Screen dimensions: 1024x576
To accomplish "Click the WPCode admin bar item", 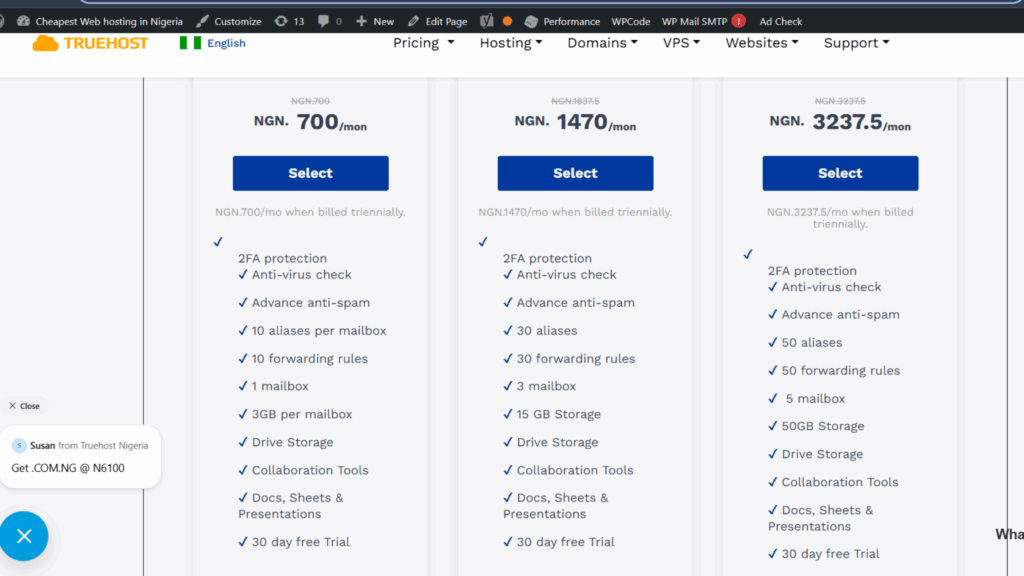I will click(x=630, y=20).
